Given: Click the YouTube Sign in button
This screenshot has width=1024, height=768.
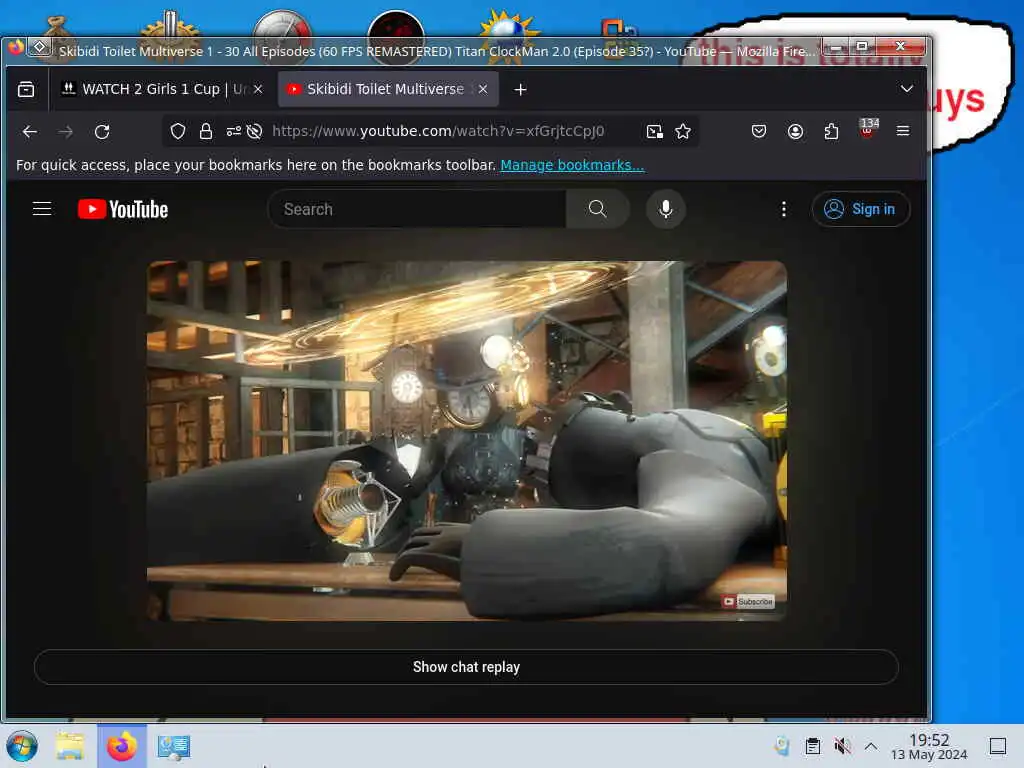Looking at the screenshot, I should pos(860,209).
